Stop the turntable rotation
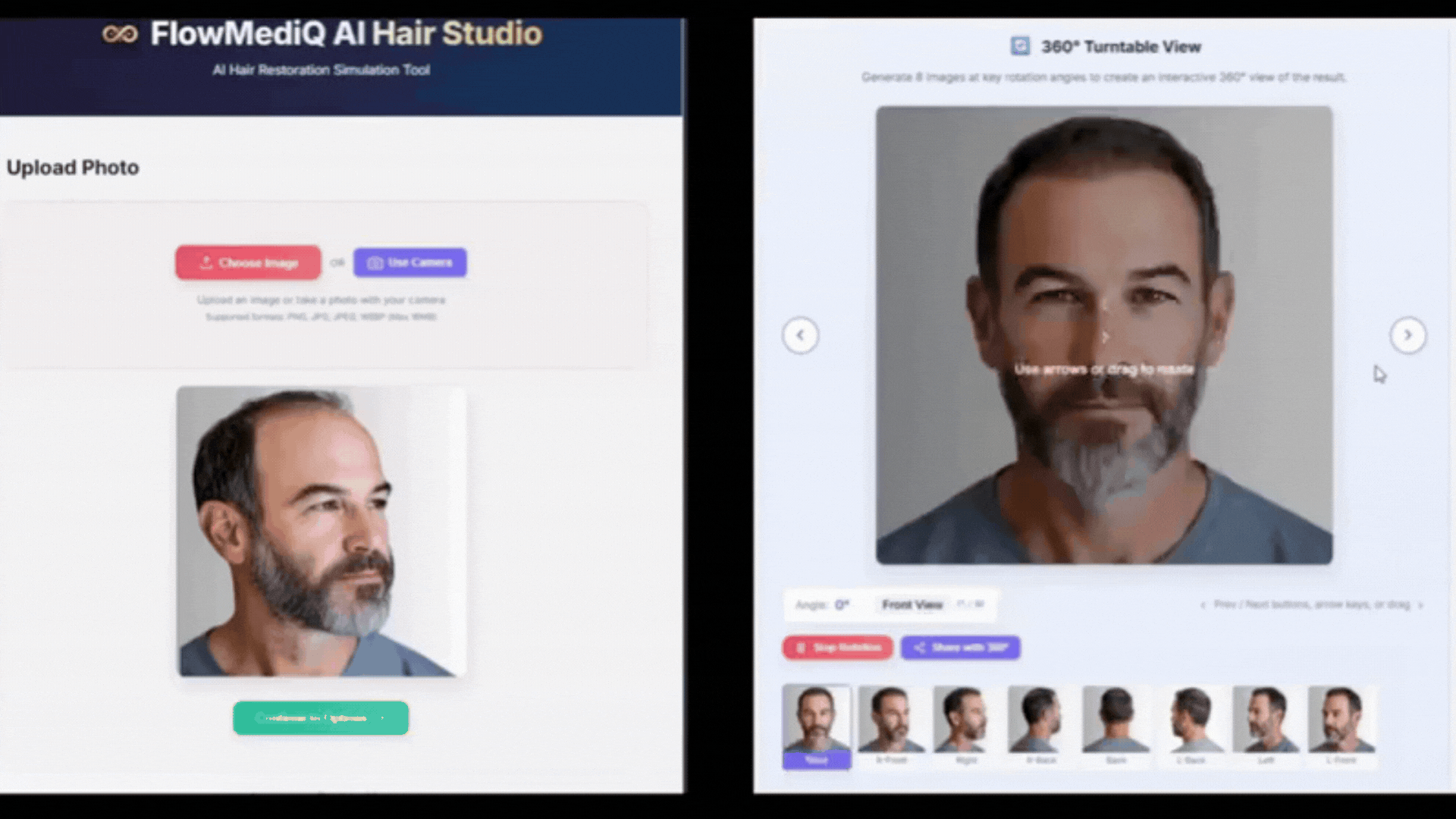This screenshot has height=819, width=1456. coord(838,648)
